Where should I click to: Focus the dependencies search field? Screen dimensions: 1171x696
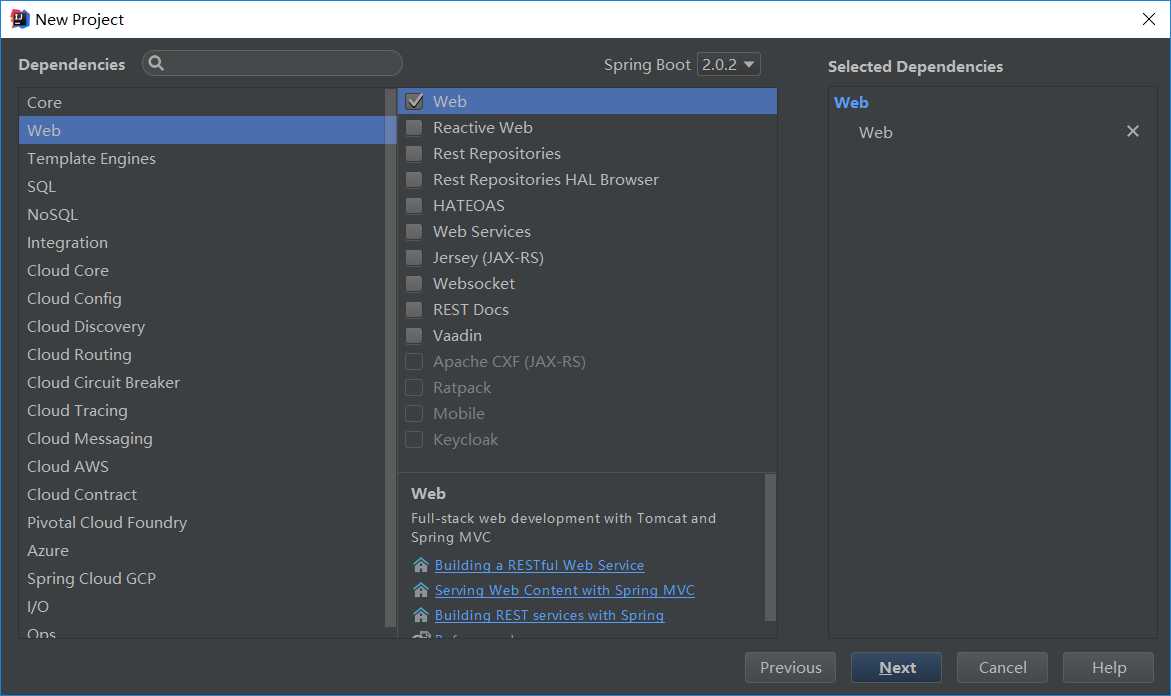273,63
